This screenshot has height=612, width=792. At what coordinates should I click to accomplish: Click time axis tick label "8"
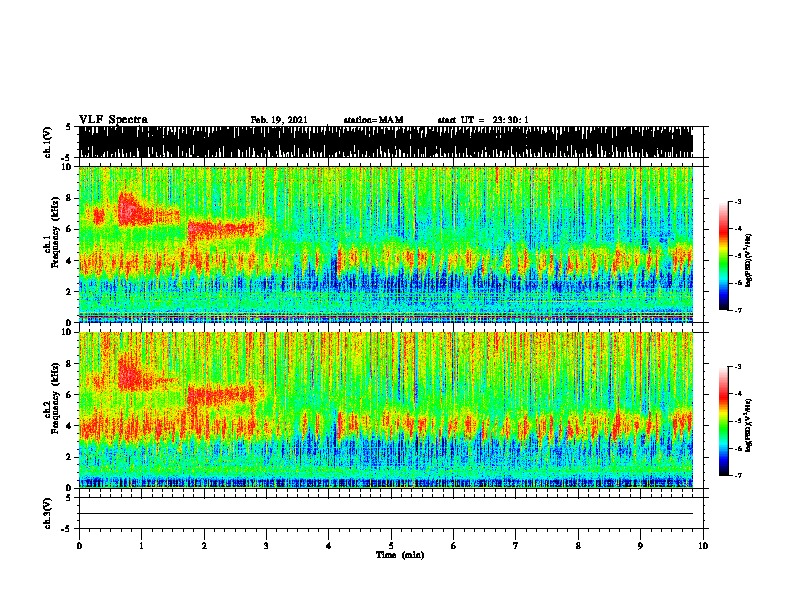coord(578,545)
